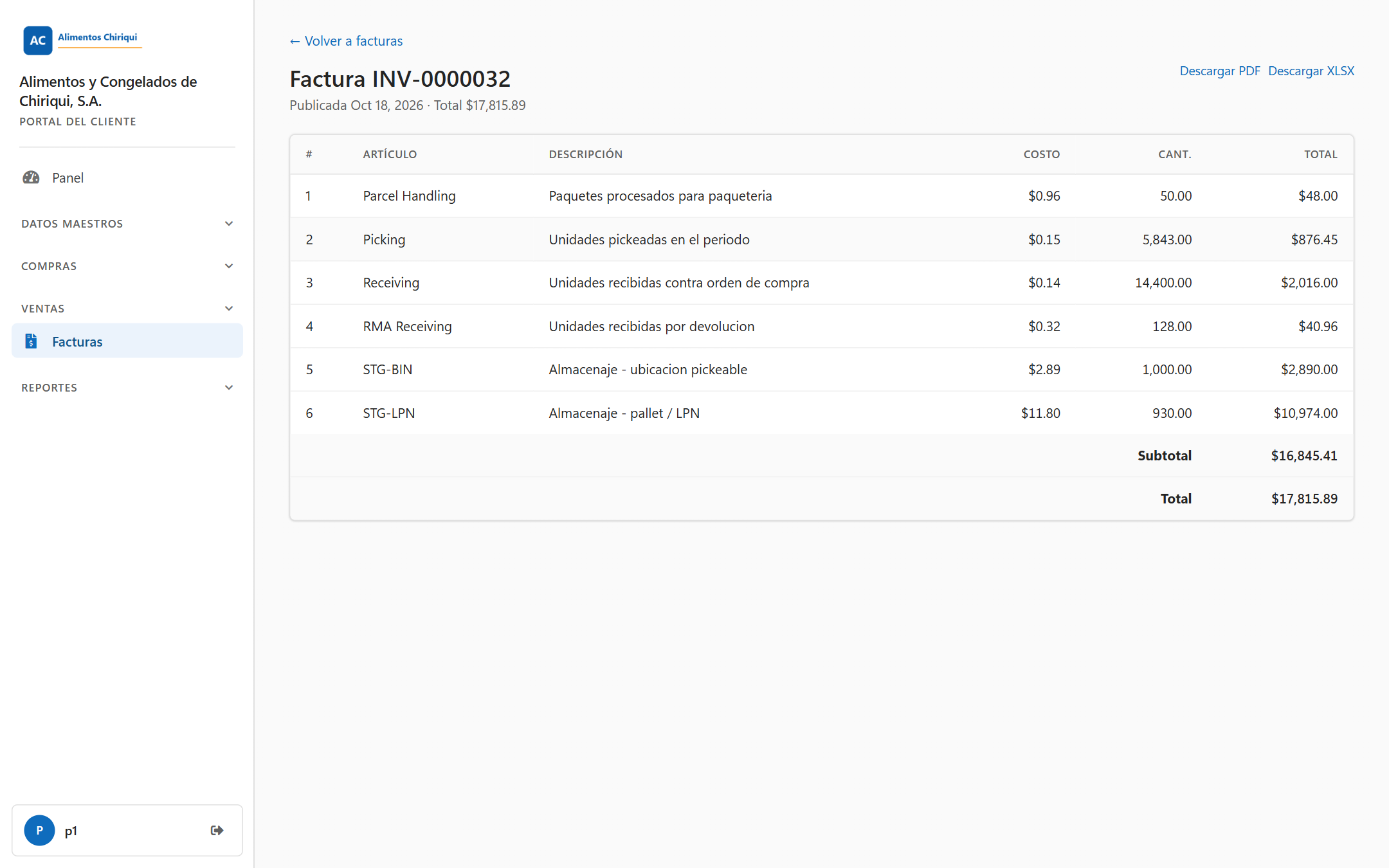Click the Facturas invoice icon
Viewport: 1389px width, 868px height.
[x=31, y=341]
